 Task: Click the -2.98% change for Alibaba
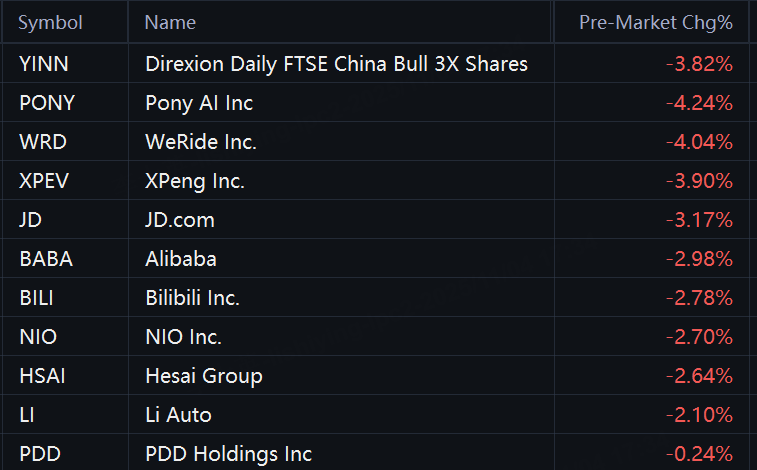699,259
